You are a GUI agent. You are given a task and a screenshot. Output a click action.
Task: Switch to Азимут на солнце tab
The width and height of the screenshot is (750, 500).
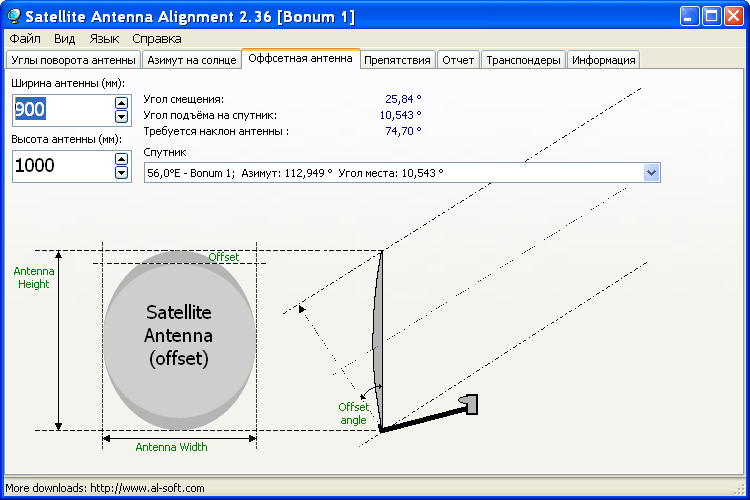pos(191,60)
